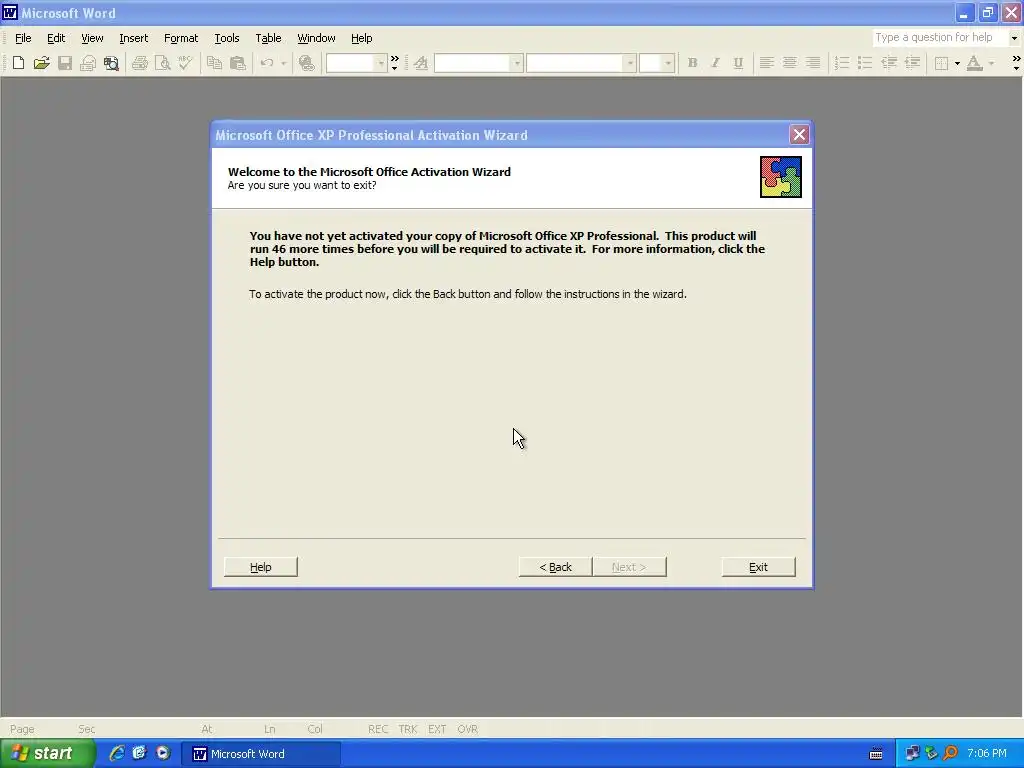Screen dimensions: 1024x768
Task: Click the Align Right icon
Action: [813, 63]
